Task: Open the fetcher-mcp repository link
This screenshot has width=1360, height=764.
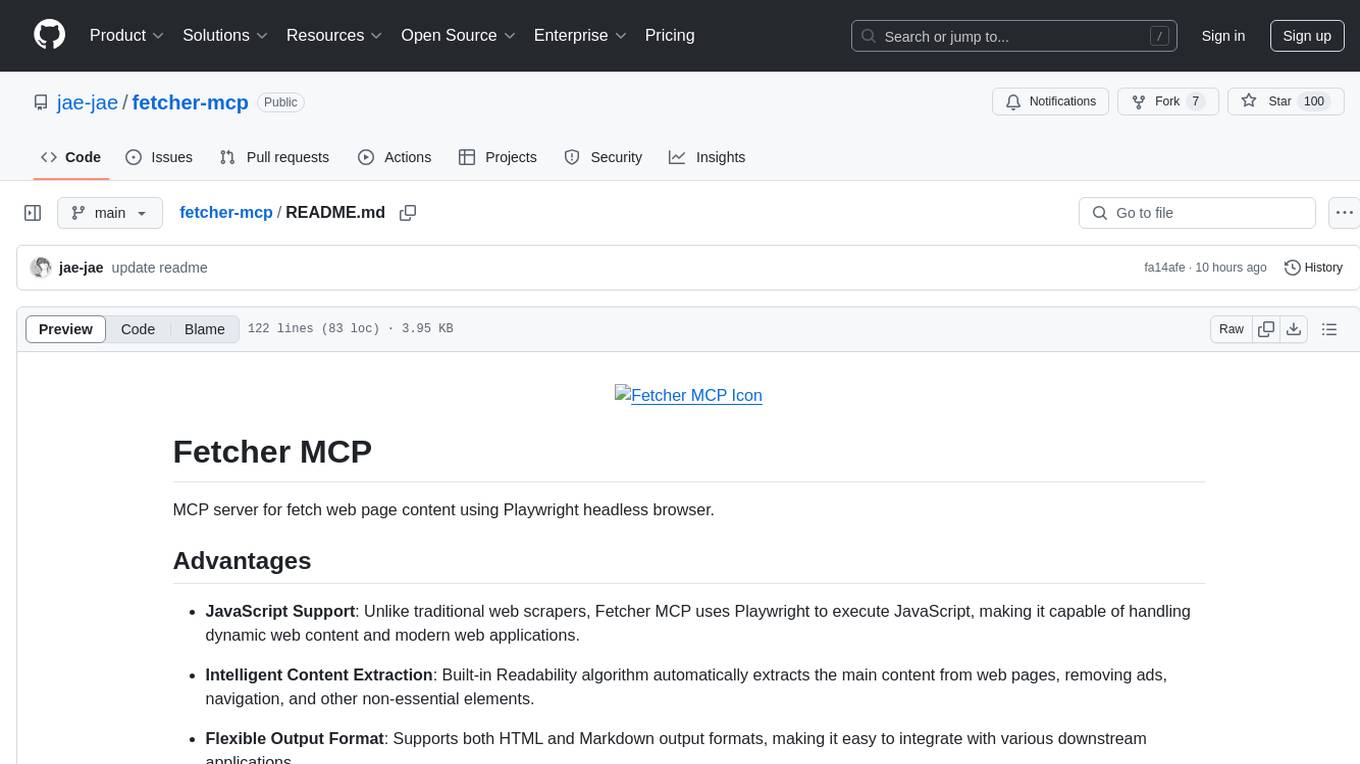Action: (x=190, y=102)
